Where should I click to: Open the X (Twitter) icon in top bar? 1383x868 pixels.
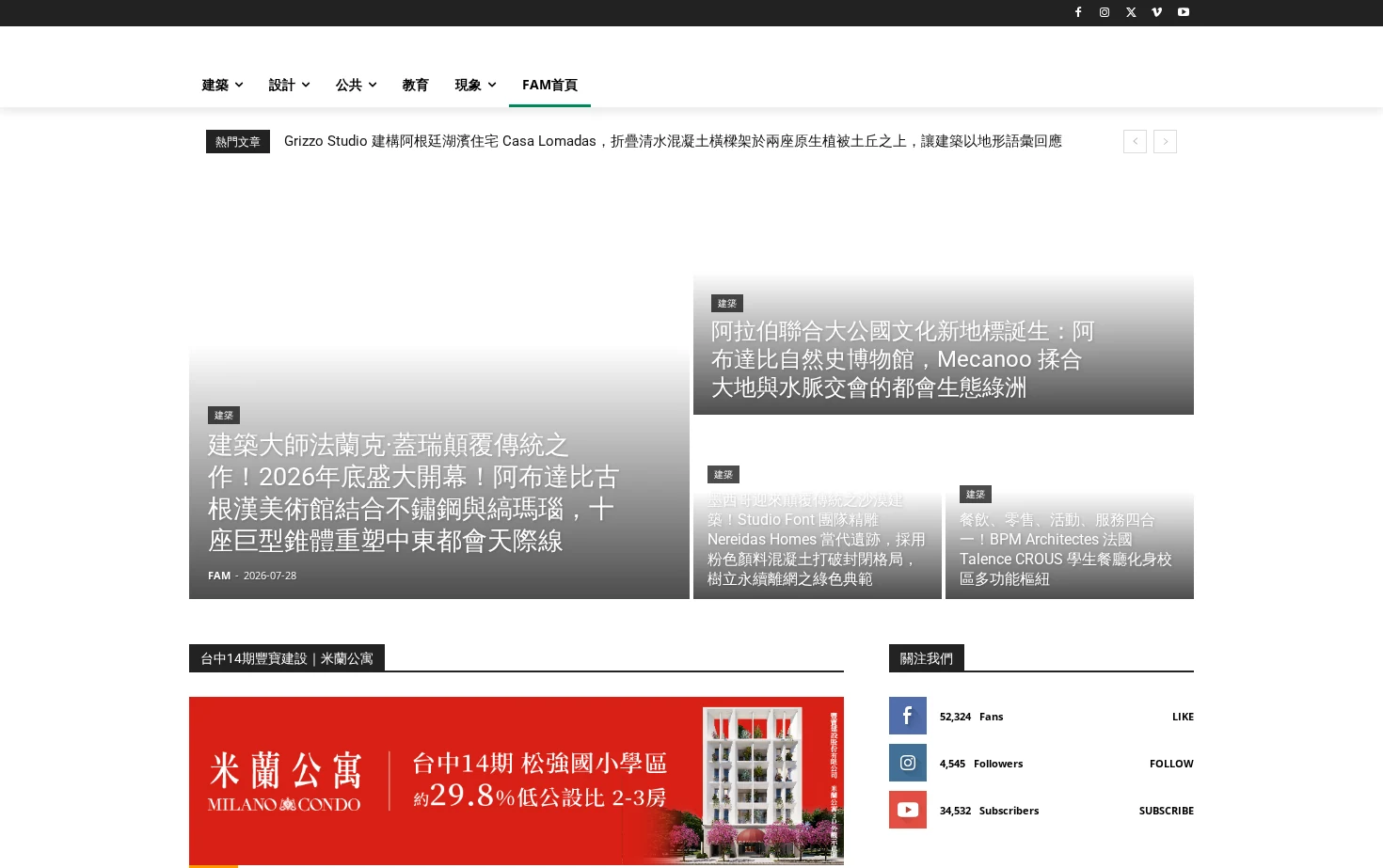pos(1131,12)
